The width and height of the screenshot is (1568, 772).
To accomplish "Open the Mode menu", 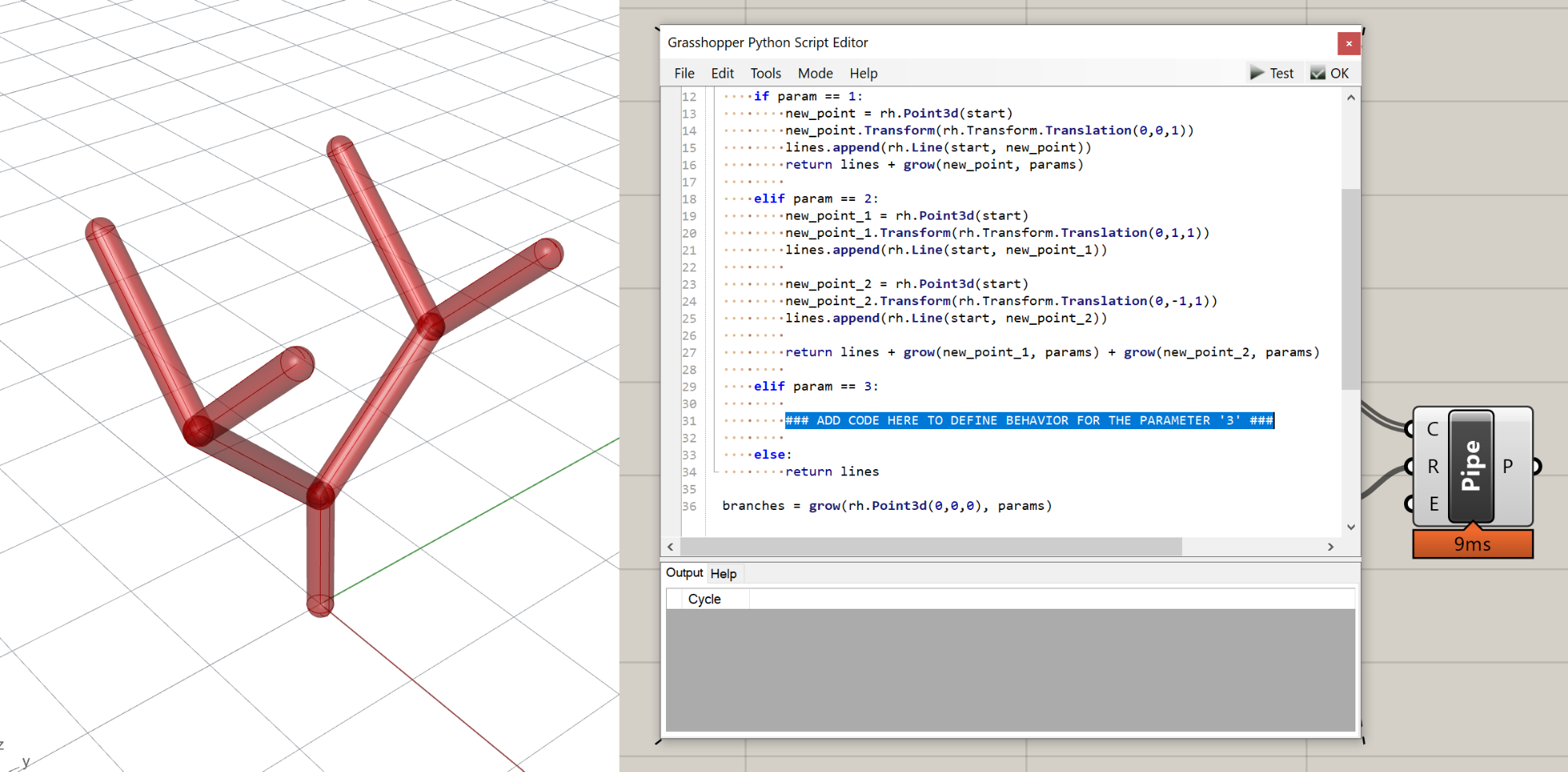I will 815,73.
